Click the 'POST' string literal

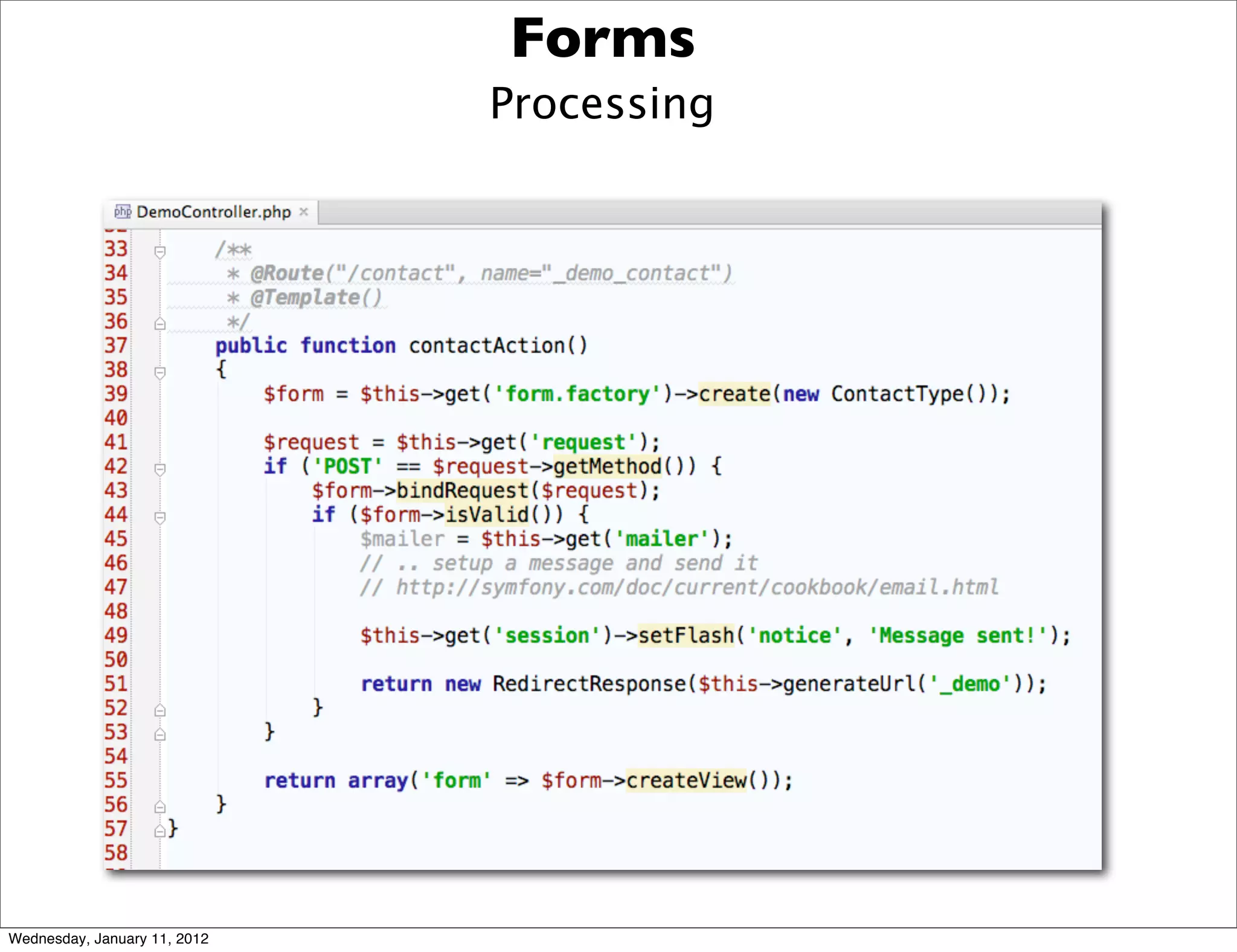(x=348, y=466)
